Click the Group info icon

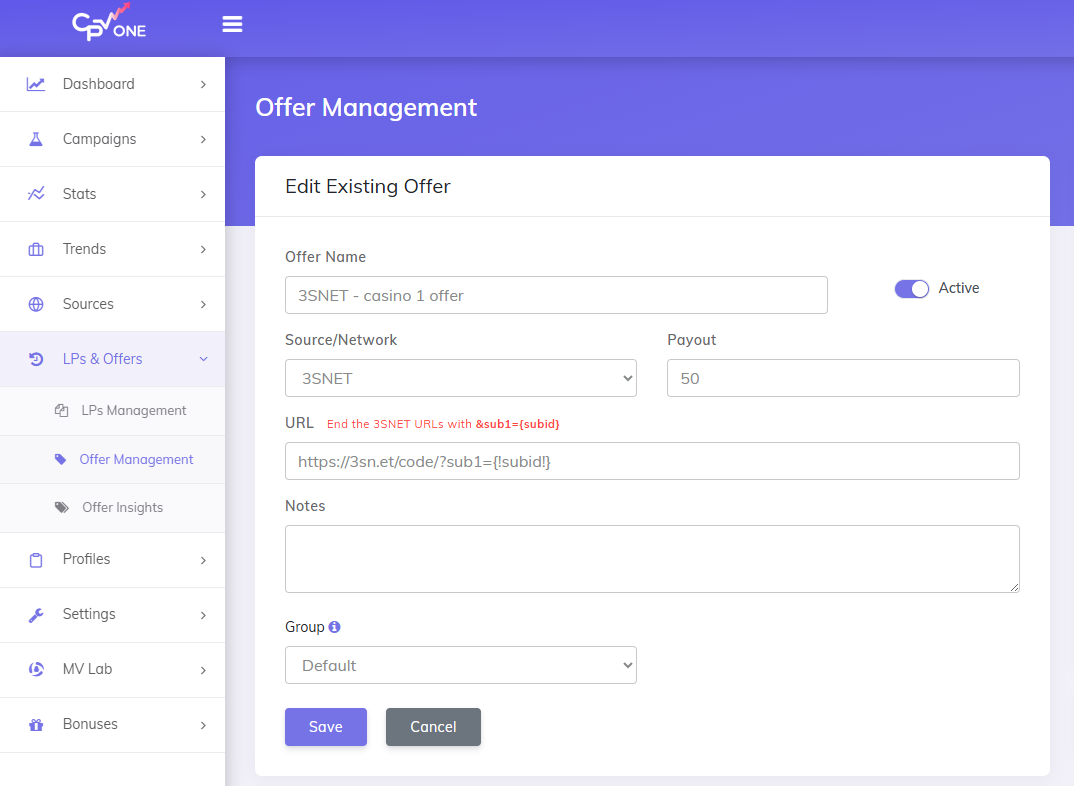point(334,627)
